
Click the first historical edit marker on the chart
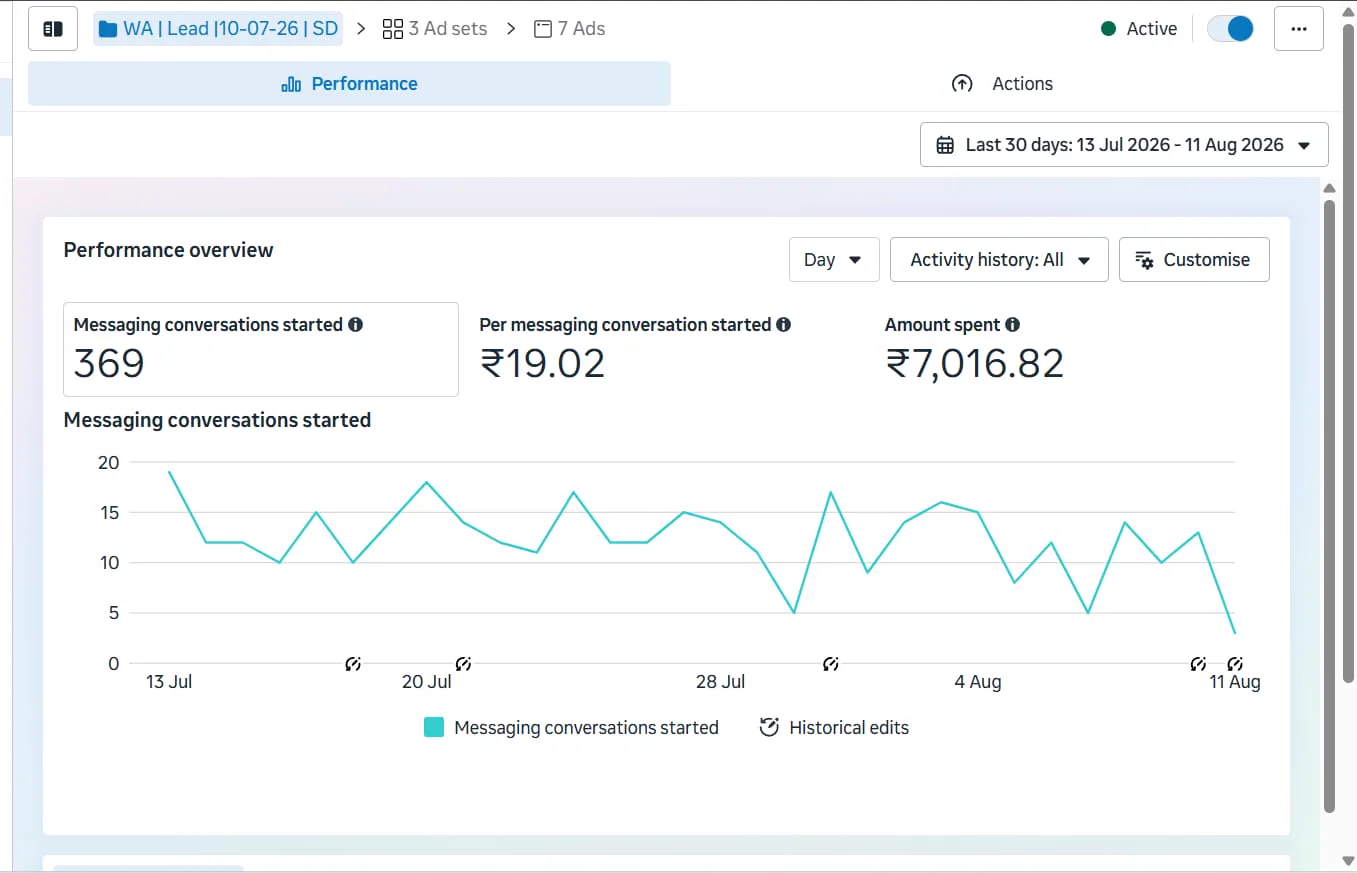pos(353,664)
